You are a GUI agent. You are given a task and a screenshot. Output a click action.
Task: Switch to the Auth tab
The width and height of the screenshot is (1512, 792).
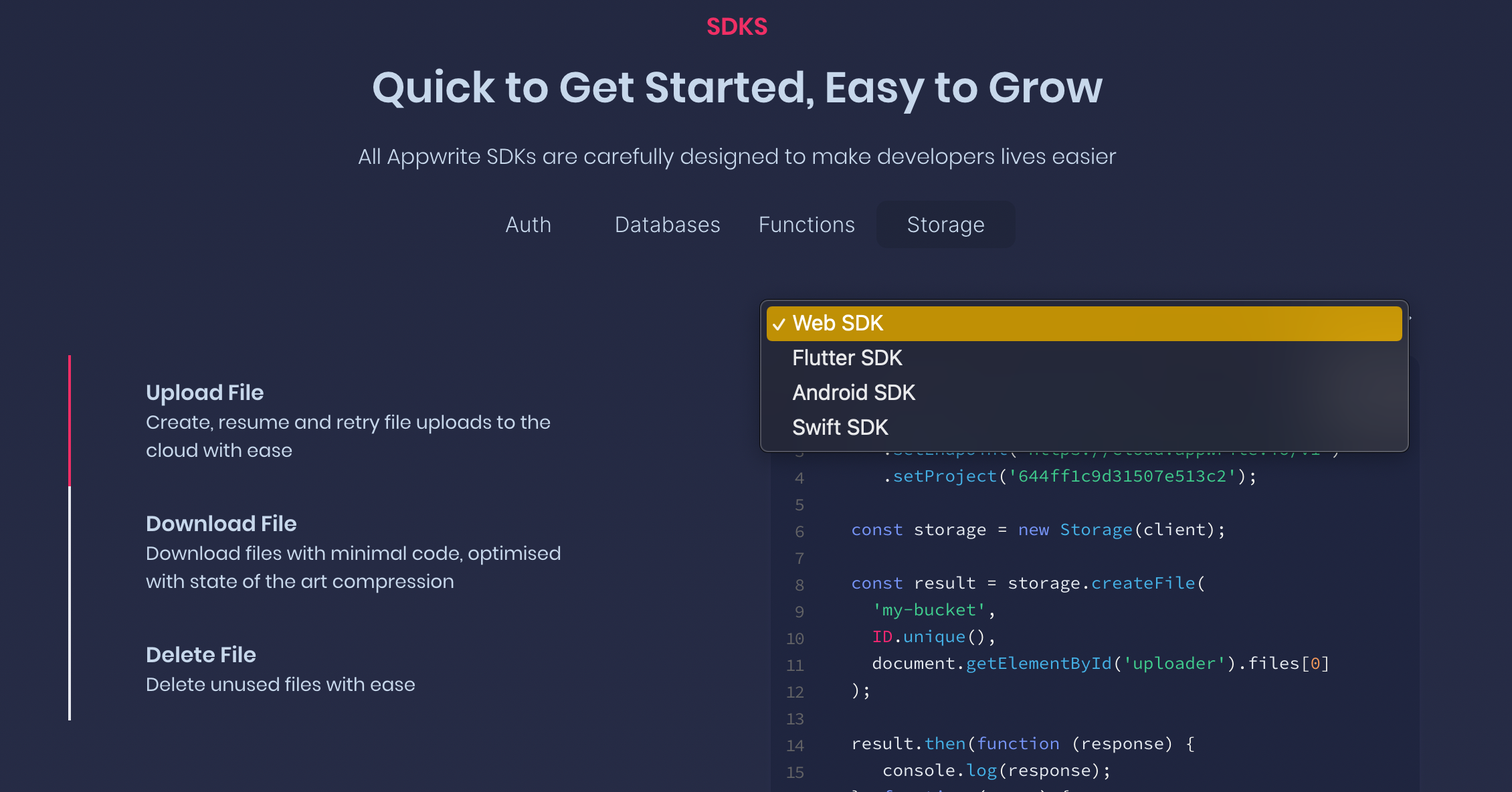coord(528,225)
